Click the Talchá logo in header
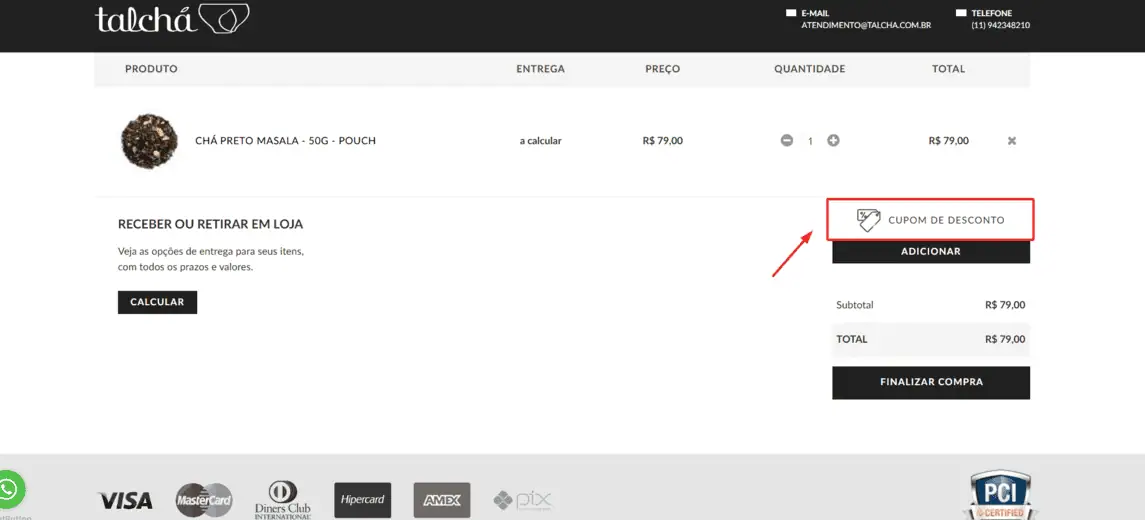 [x=171, y=19]
